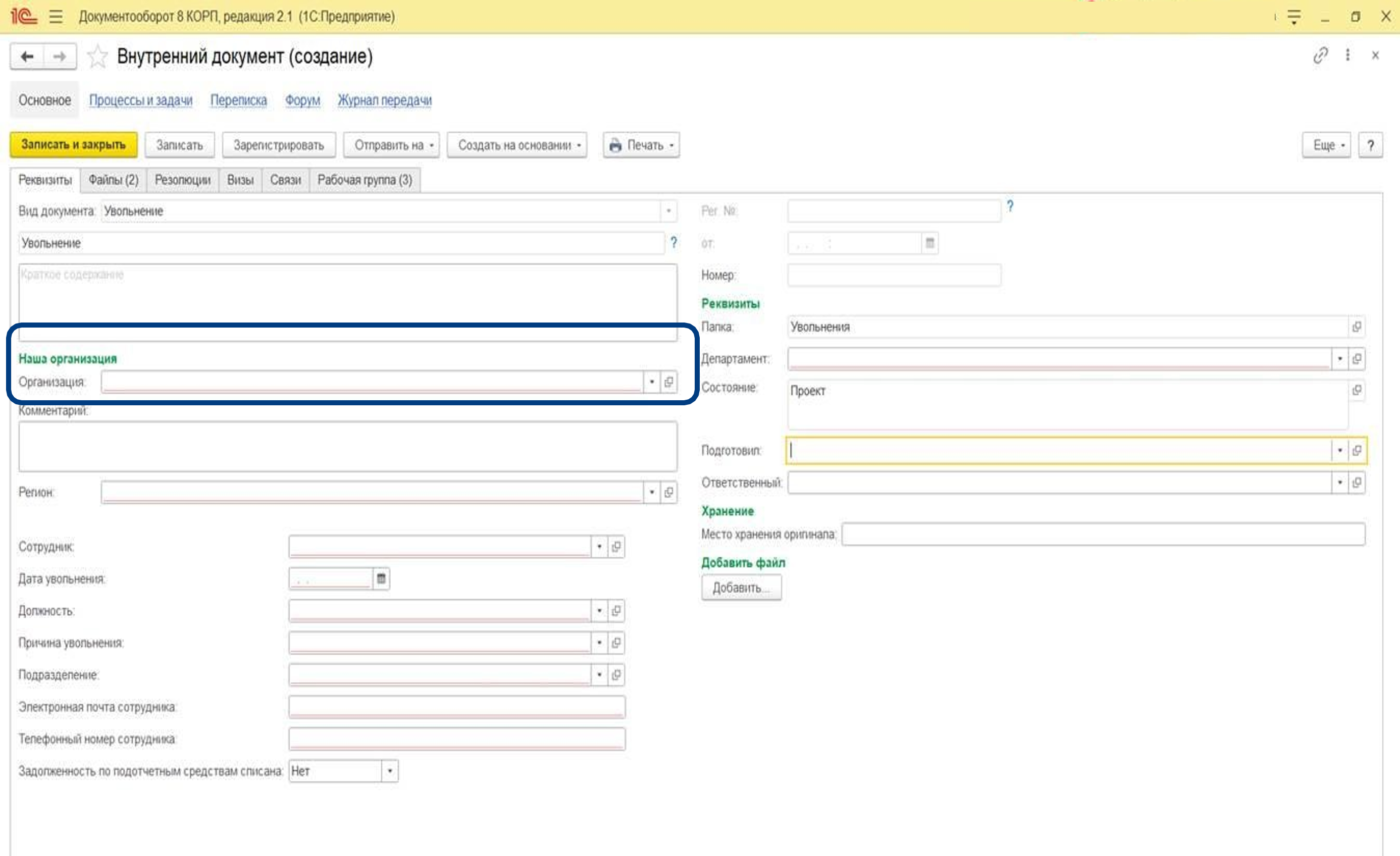This screenshot has height=856, width=1400.
Task: Close the Внутренний документ form tab
Action: [x=1375, y=55]
